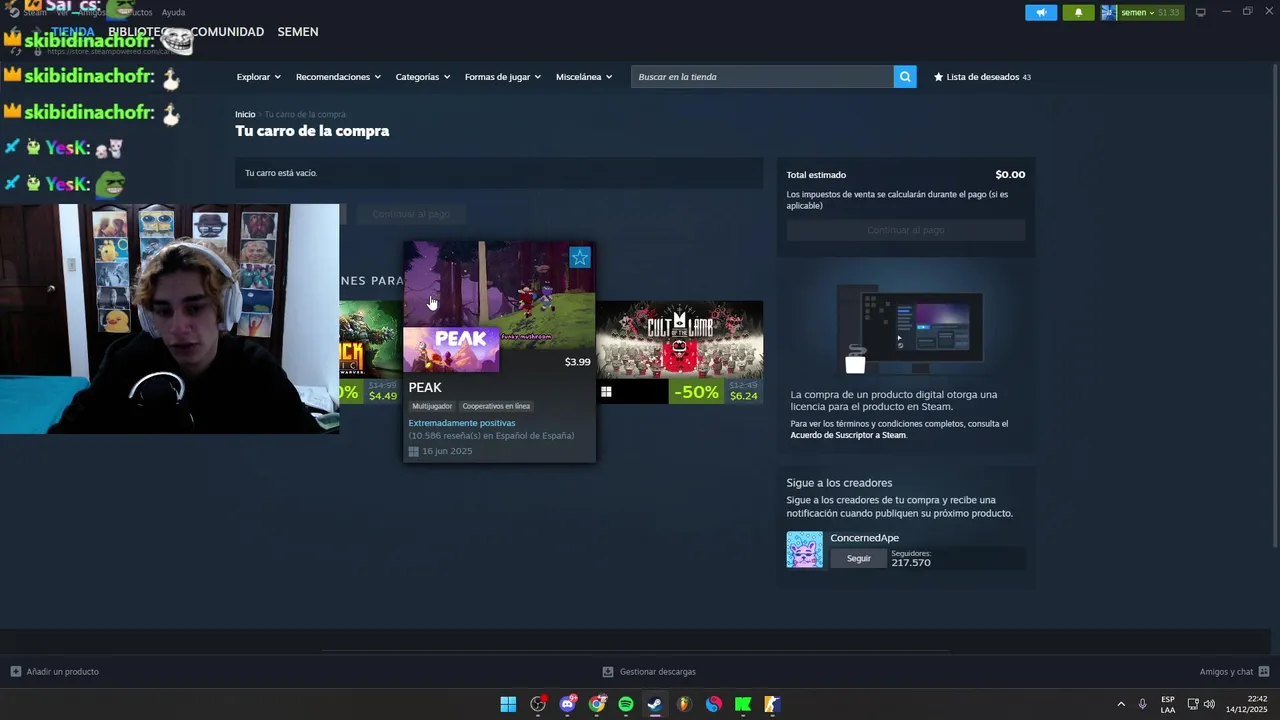
Task: Click the Gestionar descargas icon
Action: tap(608, 672)
